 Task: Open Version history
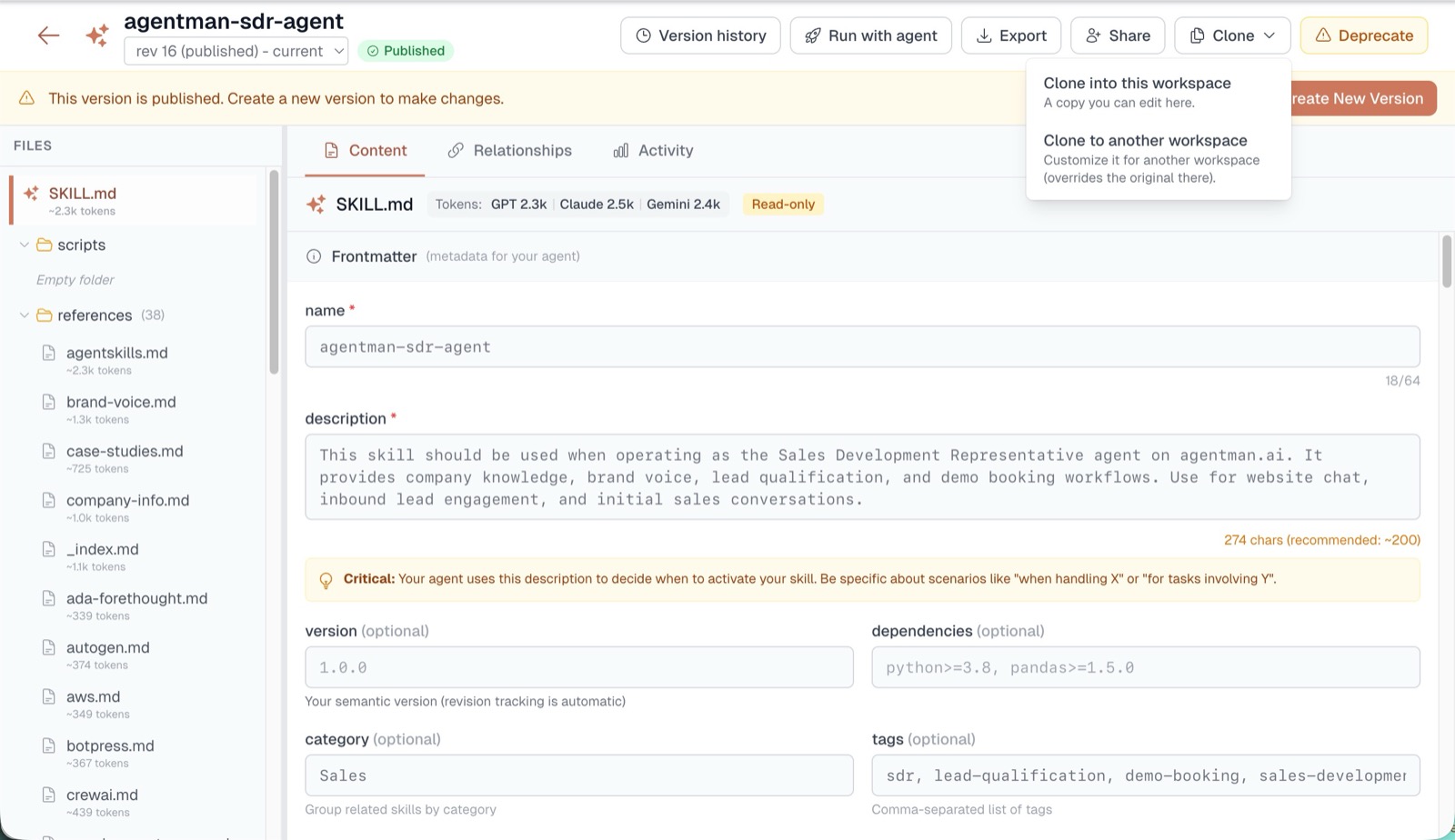tap(700, 35)
